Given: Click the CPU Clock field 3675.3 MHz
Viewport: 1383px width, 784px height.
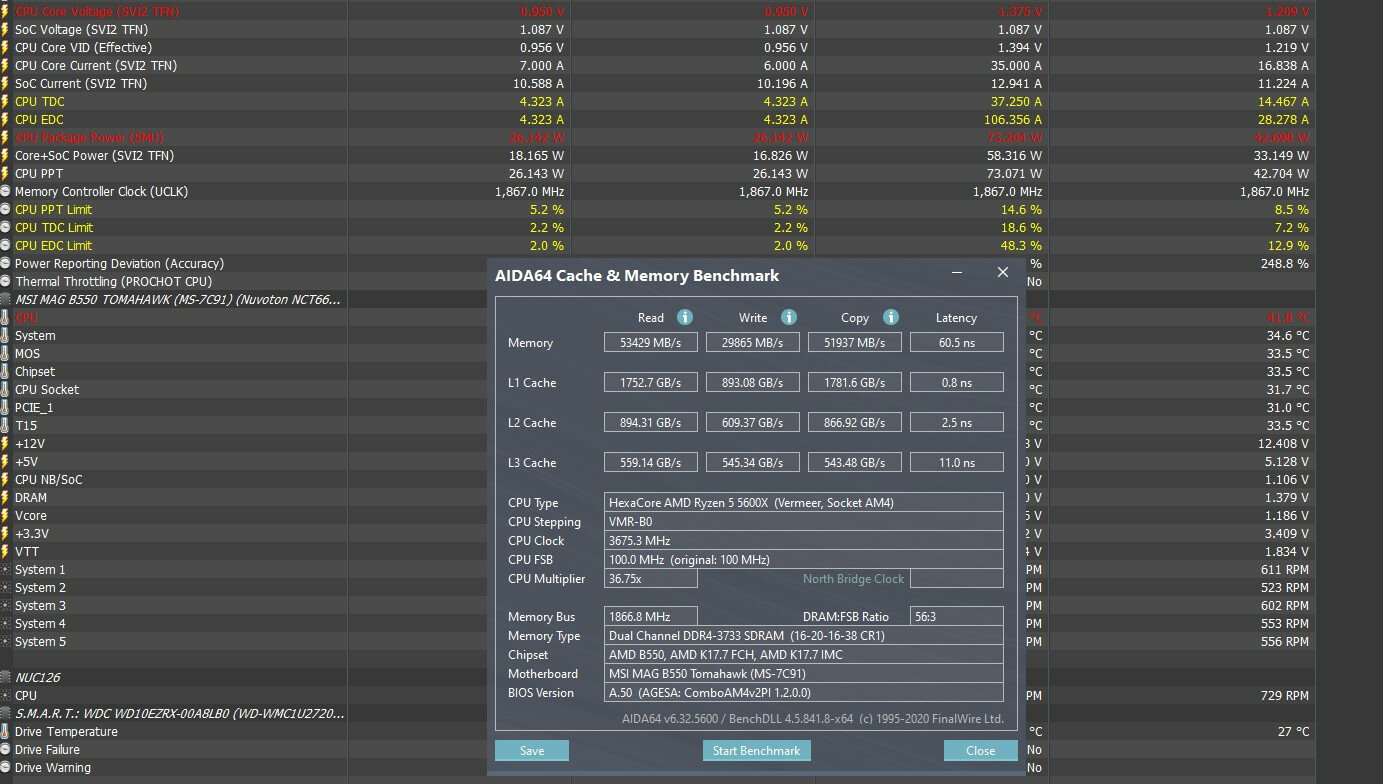Looking at the screenshot, I should tap(804, 540).
